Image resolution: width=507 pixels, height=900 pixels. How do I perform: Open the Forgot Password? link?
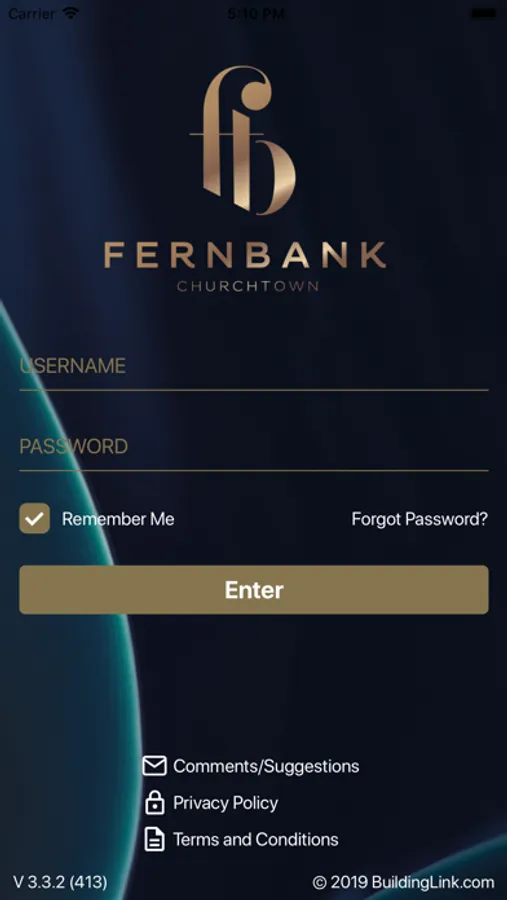420,519
